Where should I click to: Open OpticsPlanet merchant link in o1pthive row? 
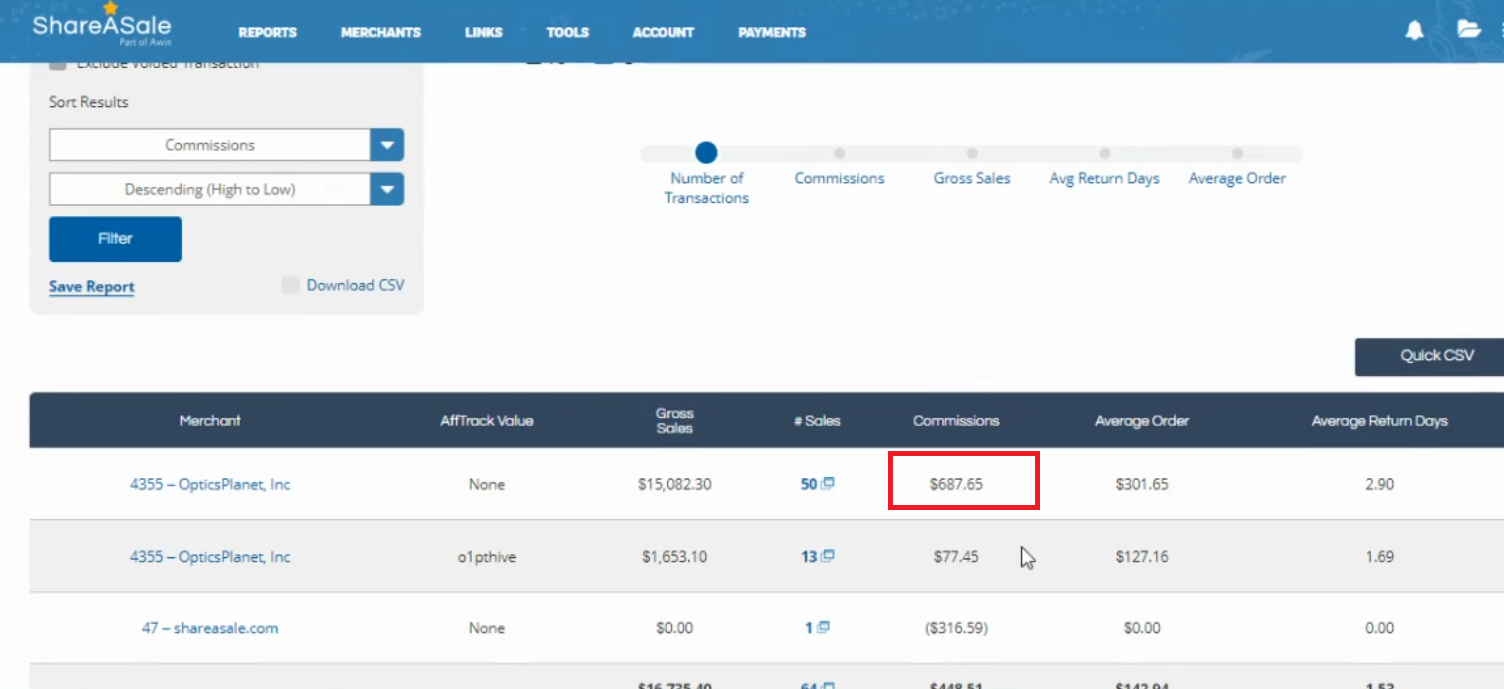[x=210, y=556]
